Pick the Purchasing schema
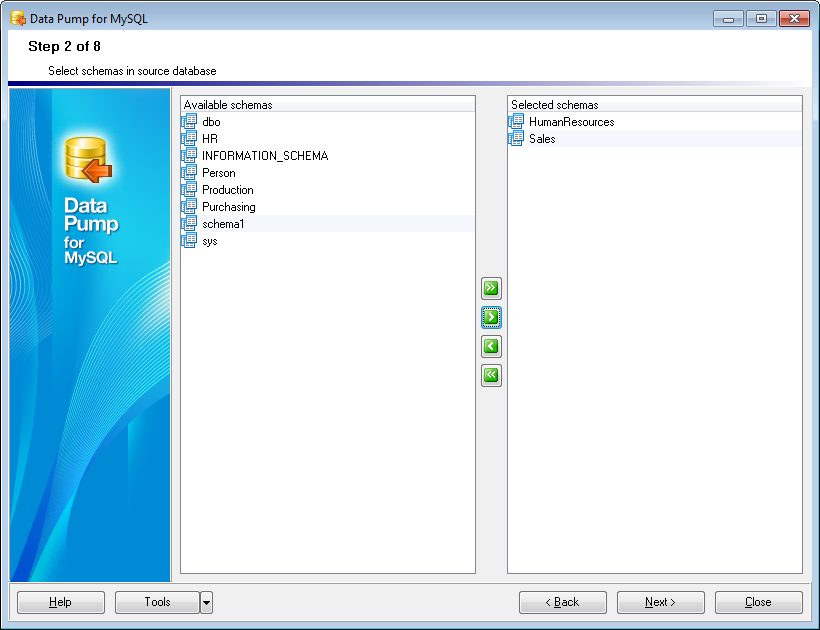This screenshot has width=820, height=630. [228, 207]
